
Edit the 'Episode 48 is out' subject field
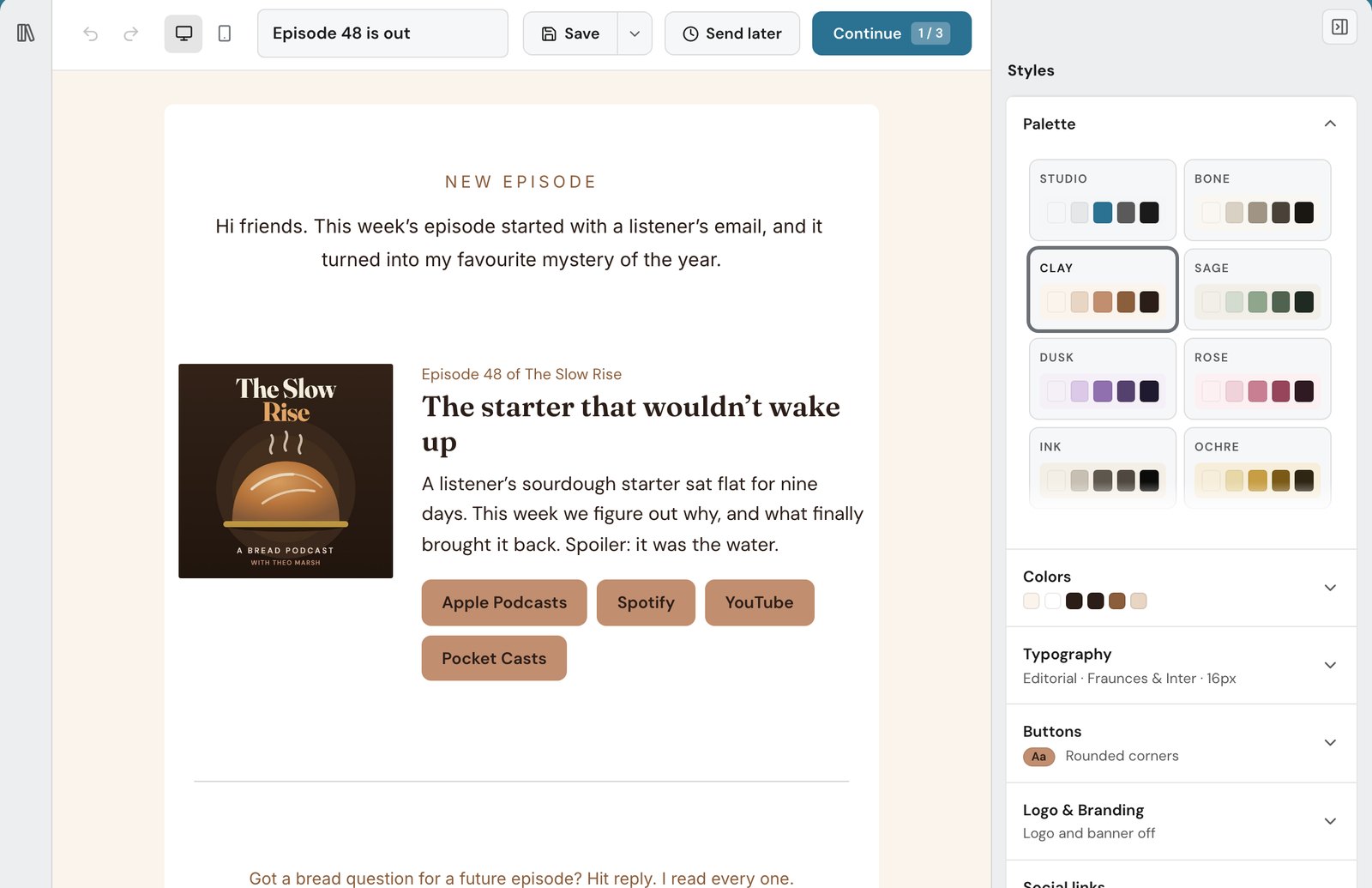pos(382,33)
